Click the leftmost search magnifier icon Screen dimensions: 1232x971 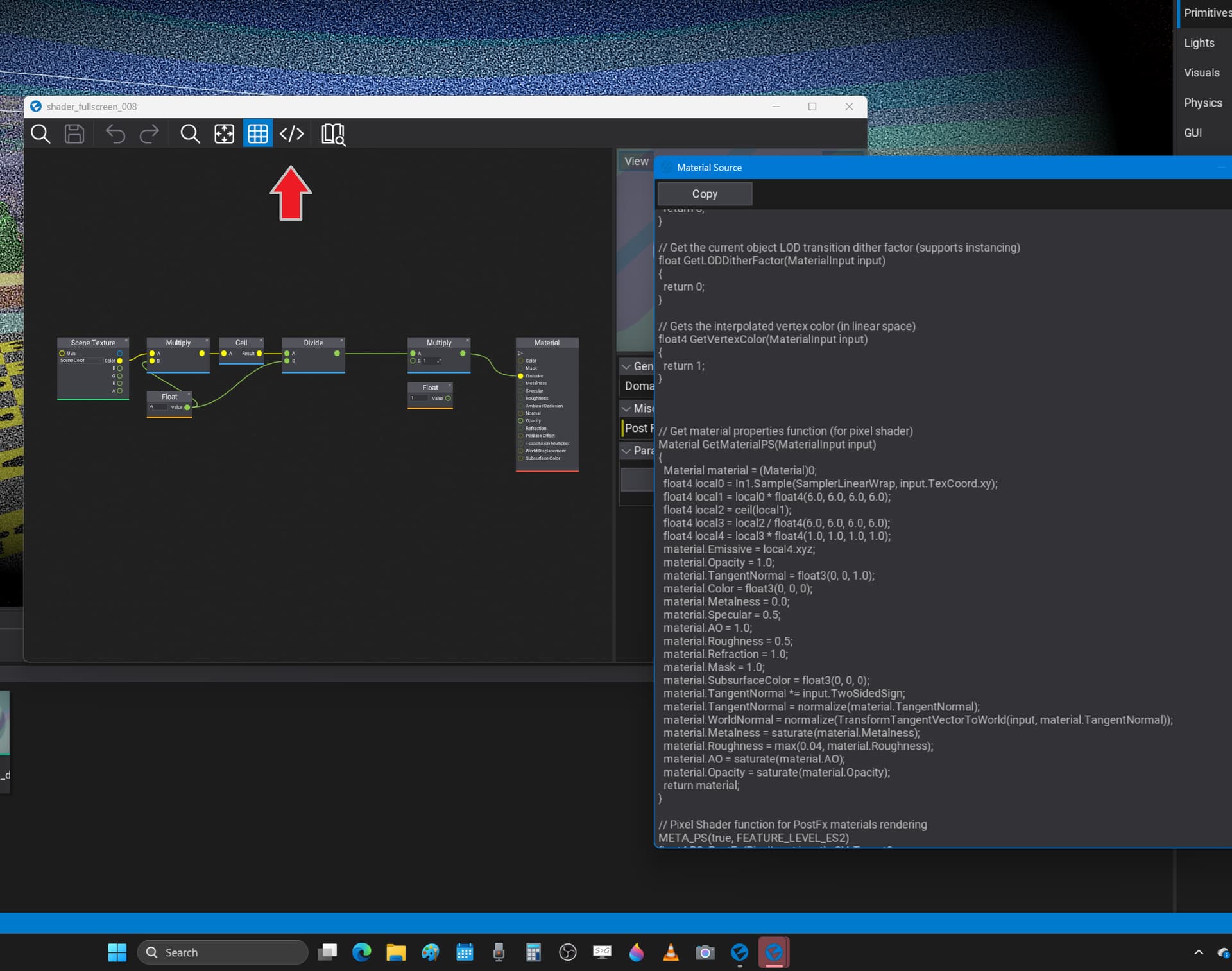tap(40, 133)
